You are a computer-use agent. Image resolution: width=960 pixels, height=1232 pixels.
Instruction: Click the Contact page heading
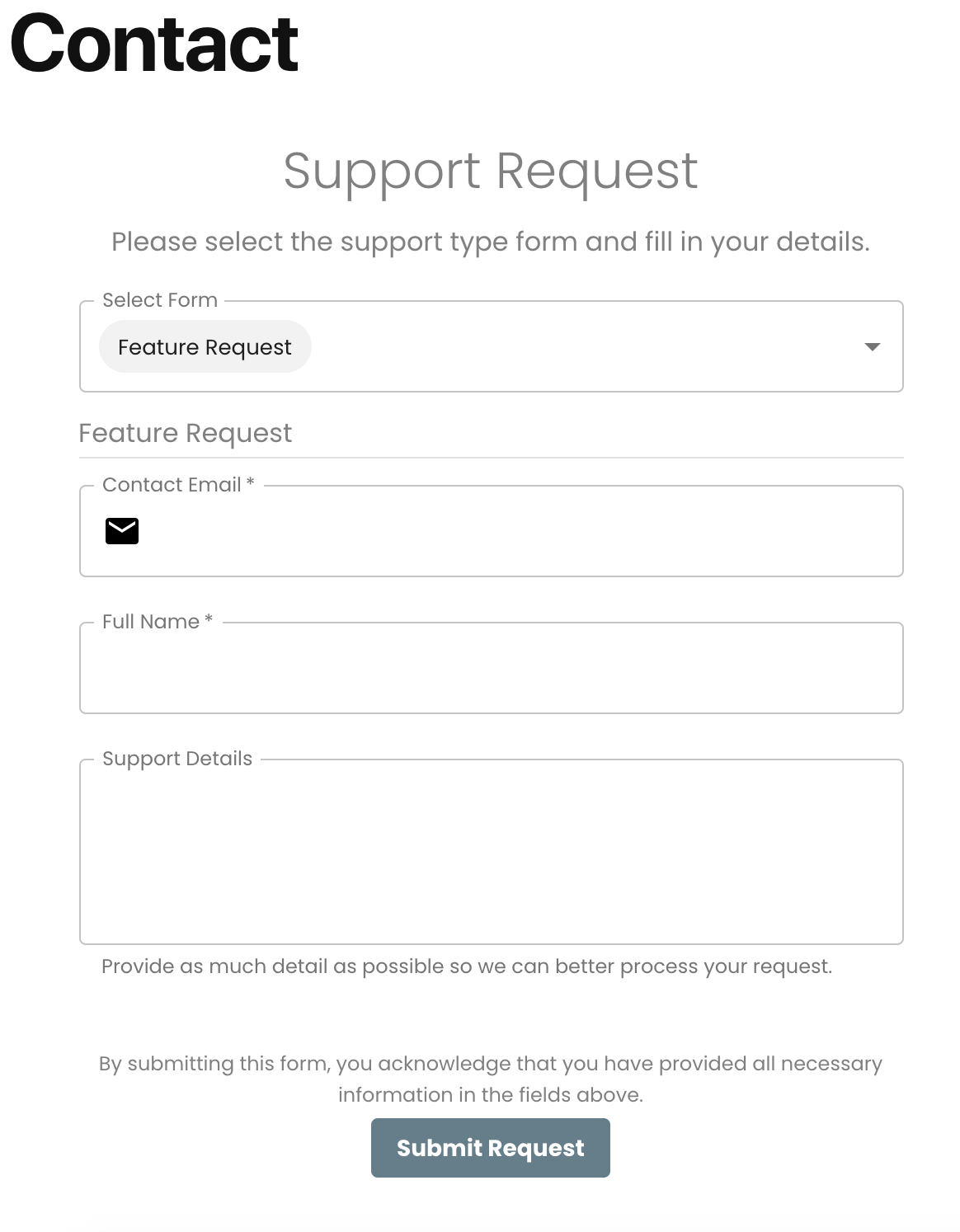click(x=154, y=44)
